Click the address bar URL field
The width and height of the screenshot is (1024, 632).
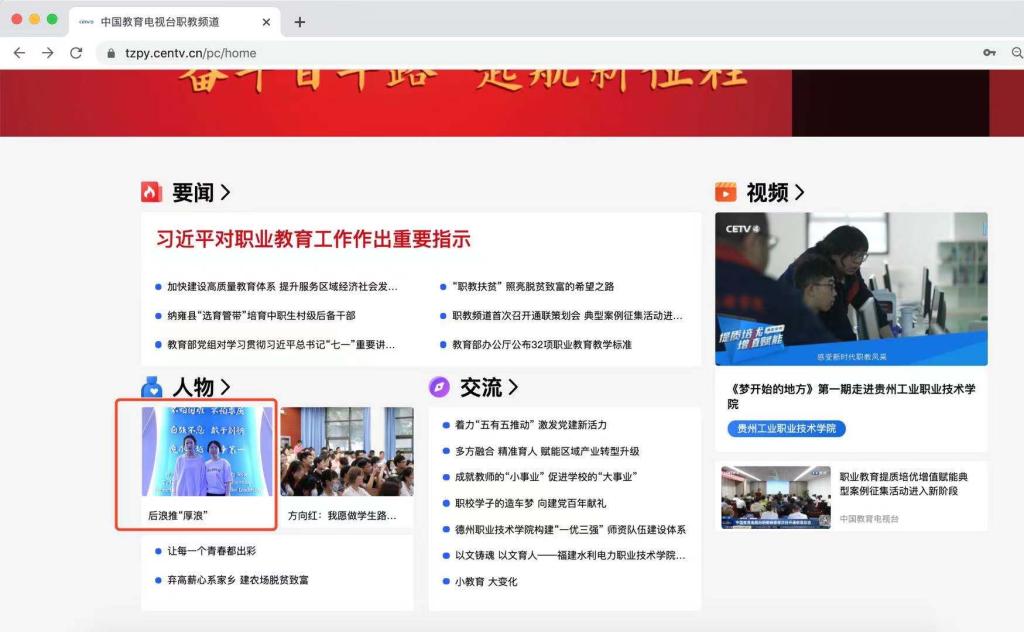(500, 53)
